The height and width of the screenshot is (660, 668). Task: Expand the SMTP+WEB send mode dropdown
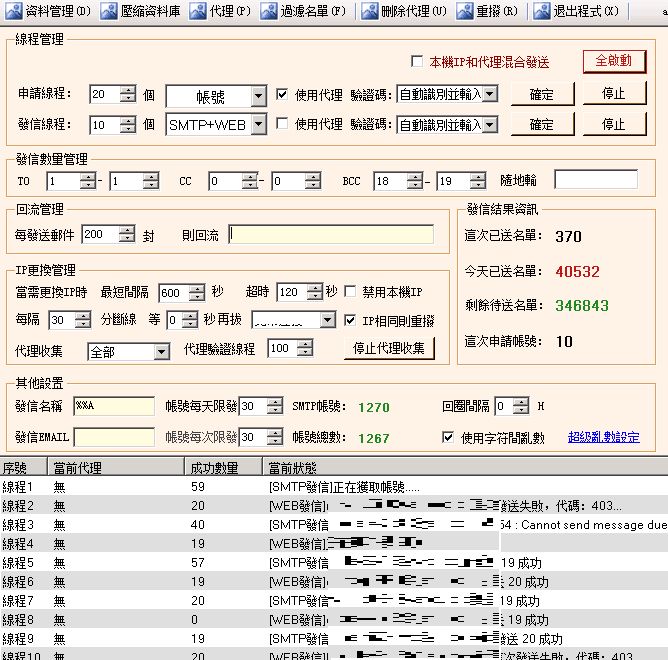[x=258, y=125]
